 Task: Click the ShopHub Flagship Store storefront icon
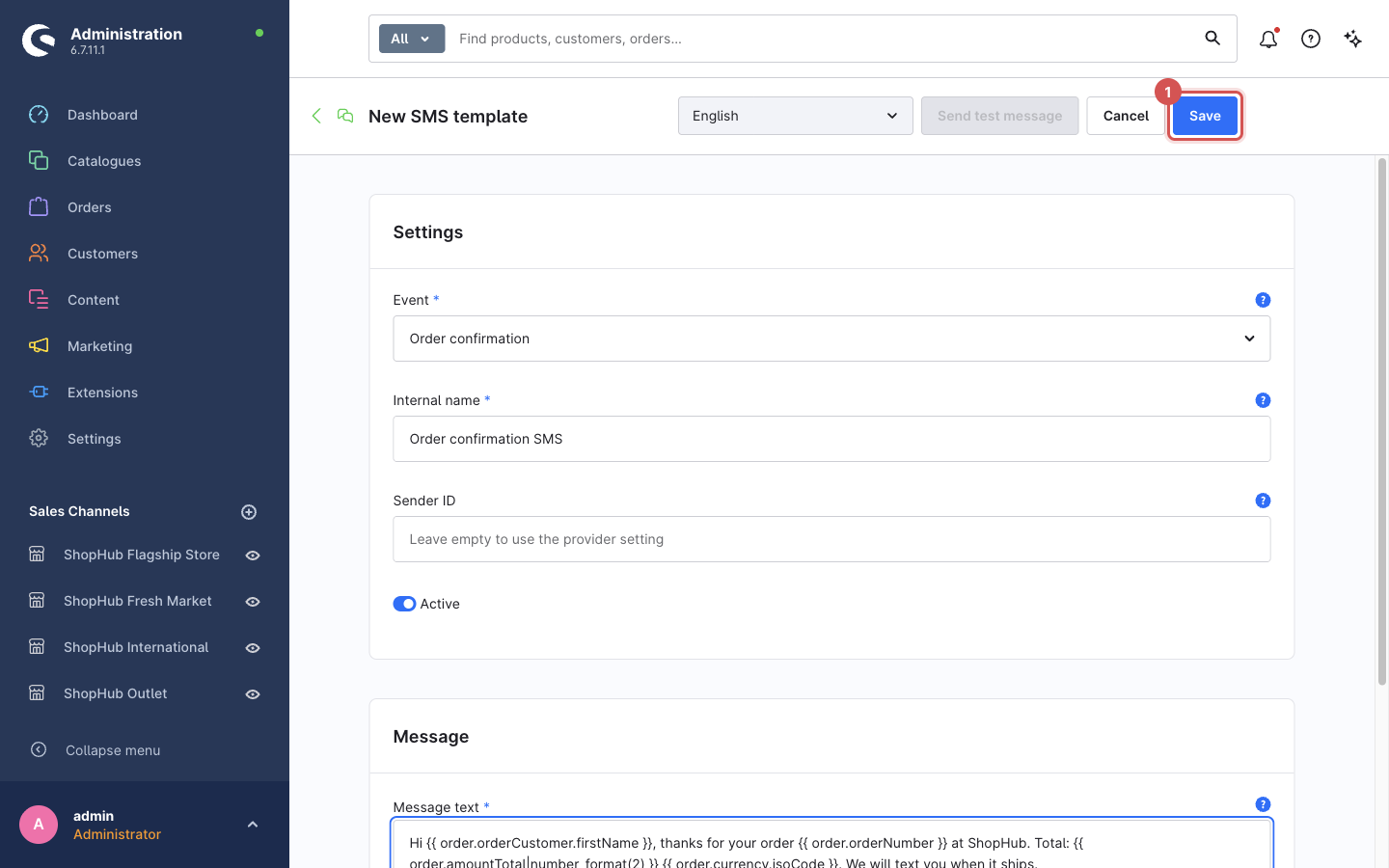(x=37, y=555)
